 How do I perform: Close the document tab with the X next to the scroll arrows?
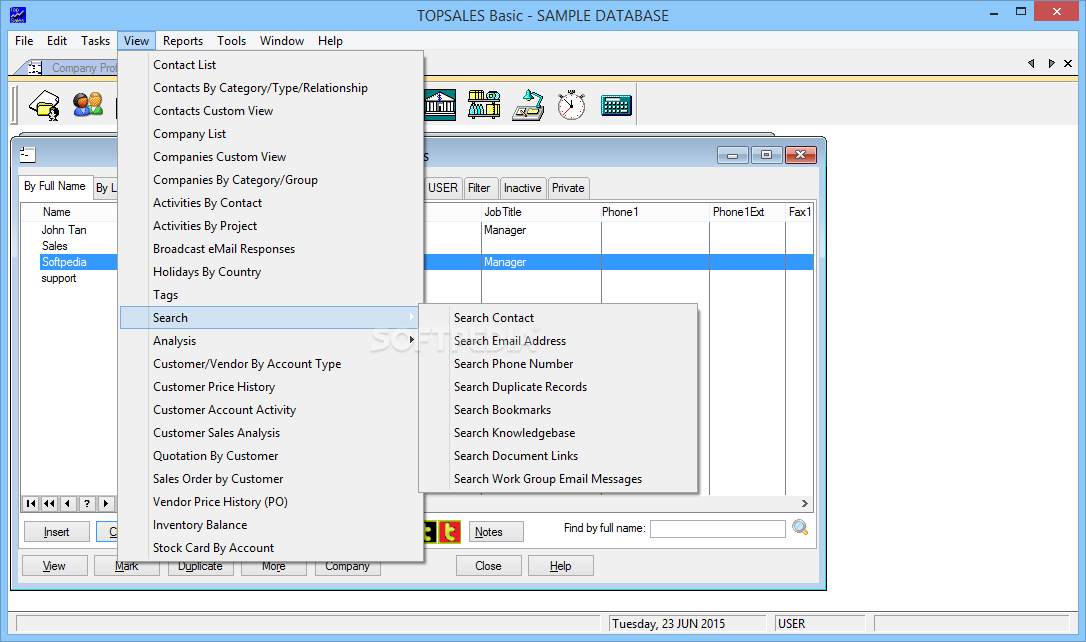(1068, 64)
